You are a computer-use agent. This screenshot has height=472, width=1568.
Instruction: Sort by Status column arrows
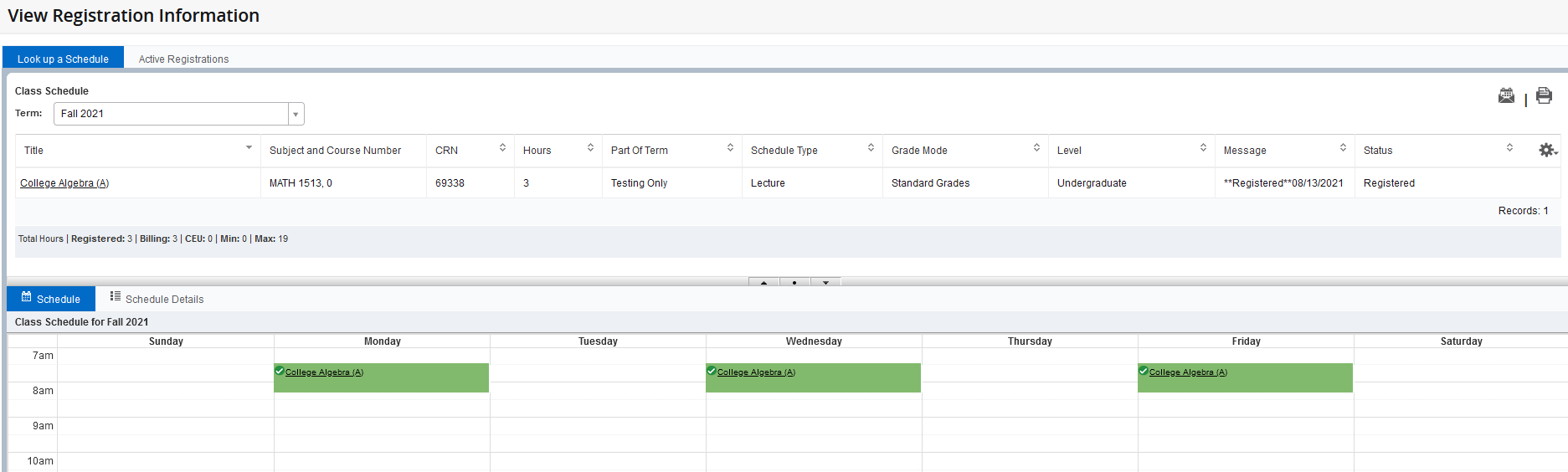tap(1509, 148)
